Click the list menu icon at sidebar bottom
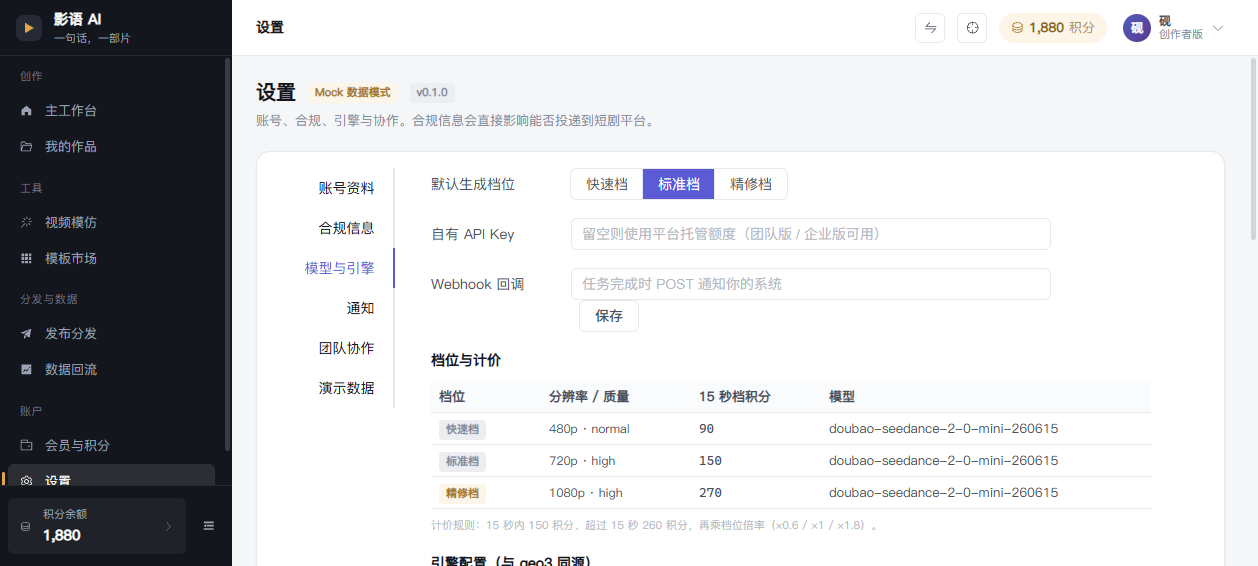This screenshot has height=566, width=1258. (209, 526)
